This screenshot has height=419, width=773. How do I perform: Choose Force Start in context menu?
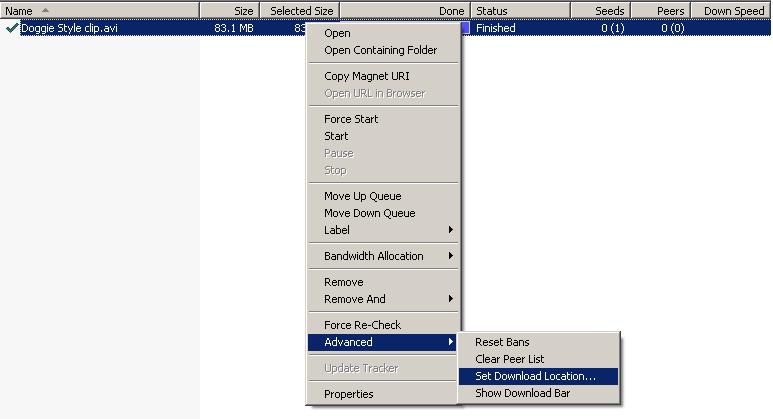(351, 119)
